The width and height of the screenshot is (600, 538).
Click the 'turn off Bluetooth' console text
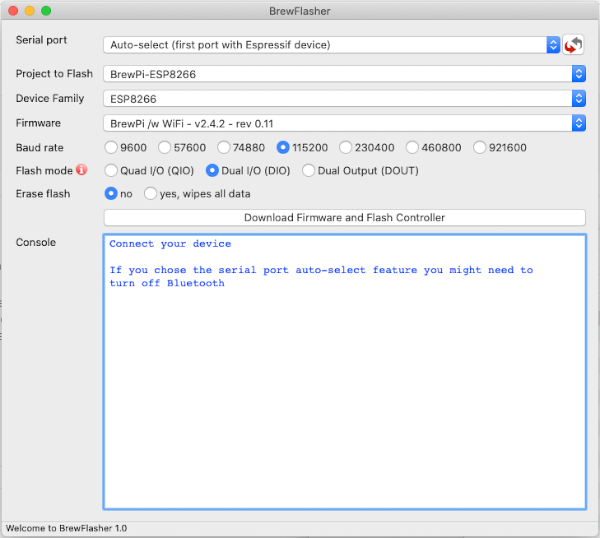click(x=167, y=283)
